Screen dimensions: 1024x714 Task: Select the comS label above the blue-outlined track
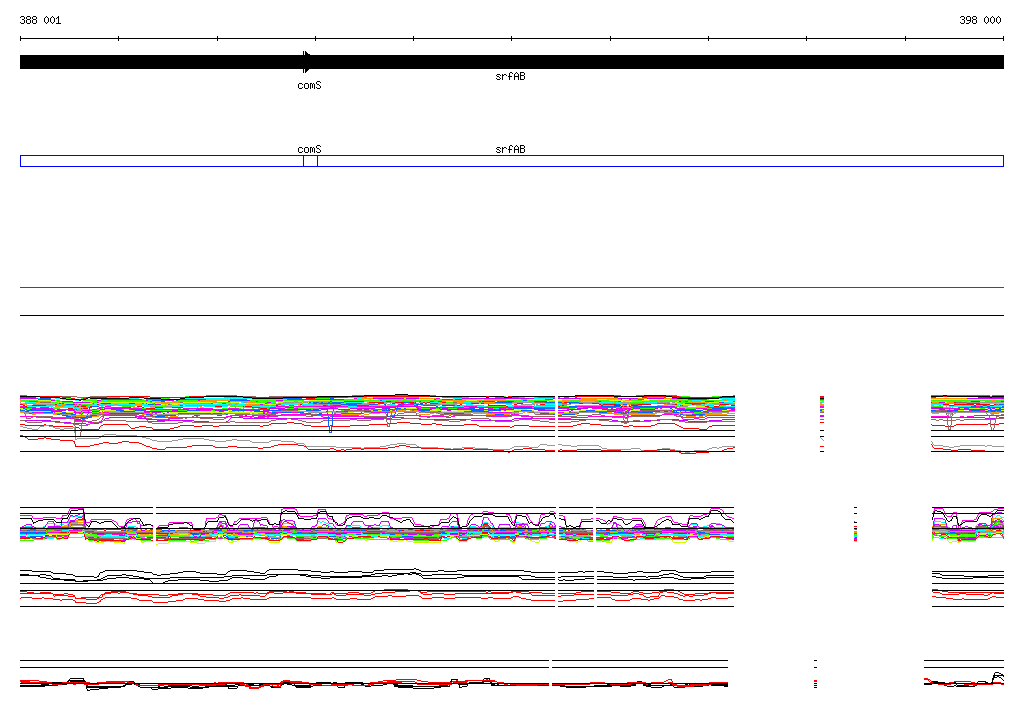pyautogui.click(x=309, y=149)
